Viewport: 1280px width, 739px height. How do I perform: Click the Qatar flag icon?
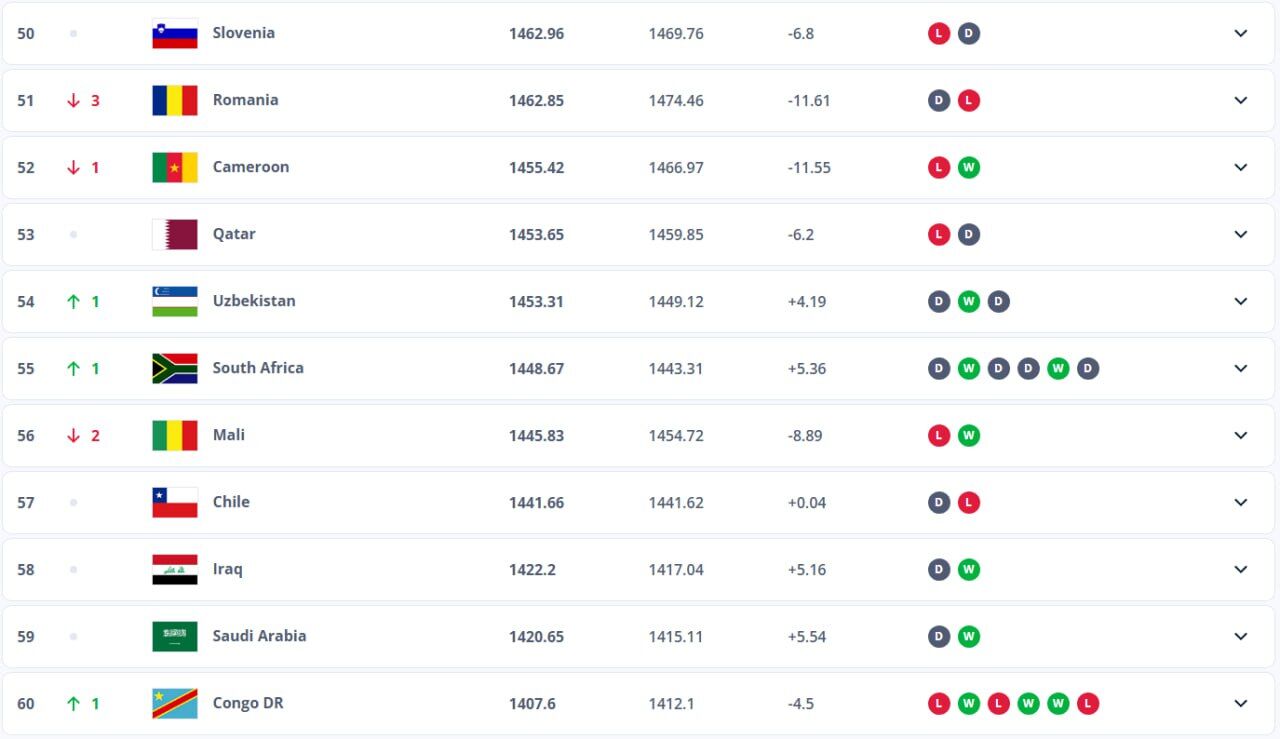click(175, 234)
